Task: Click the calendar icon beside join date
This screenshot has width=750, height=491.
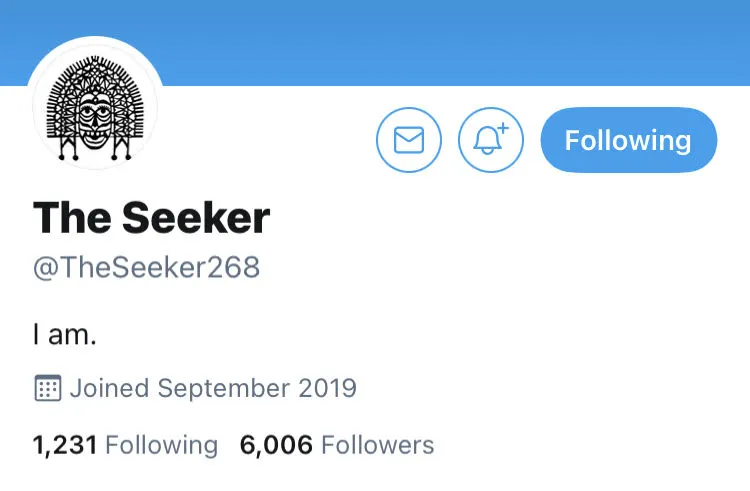Action: (x=47, y=388)
